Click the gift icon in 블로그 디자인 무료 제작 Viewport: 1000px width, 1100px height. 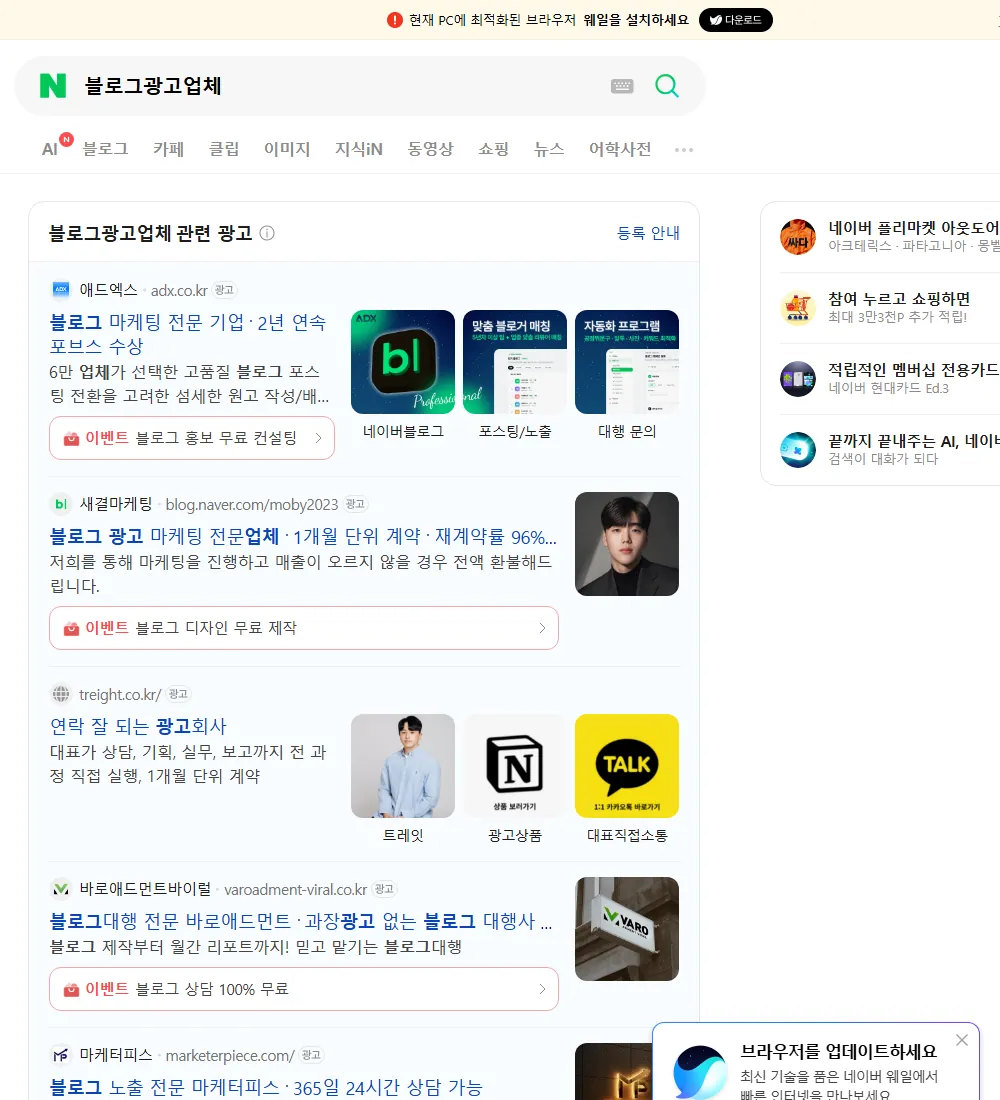click(x=71, y=629)
